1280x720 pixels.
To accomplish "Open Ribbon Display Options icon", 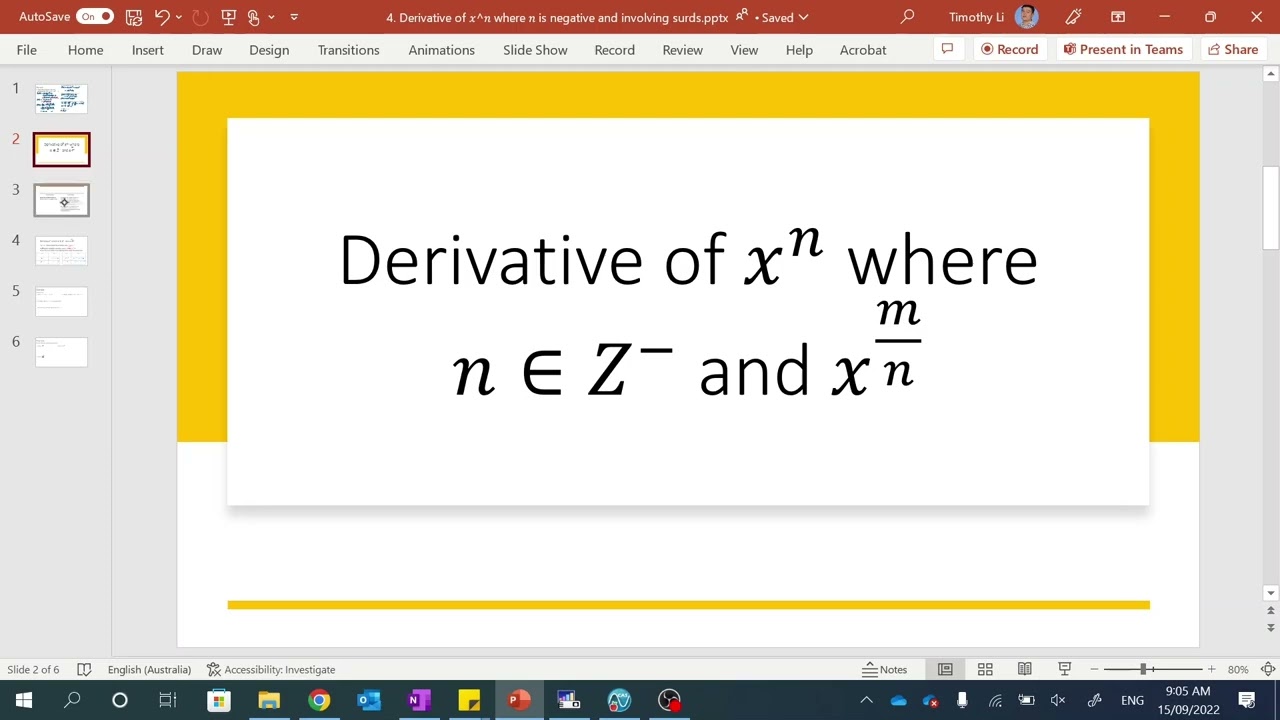I will coord(1118,17).
